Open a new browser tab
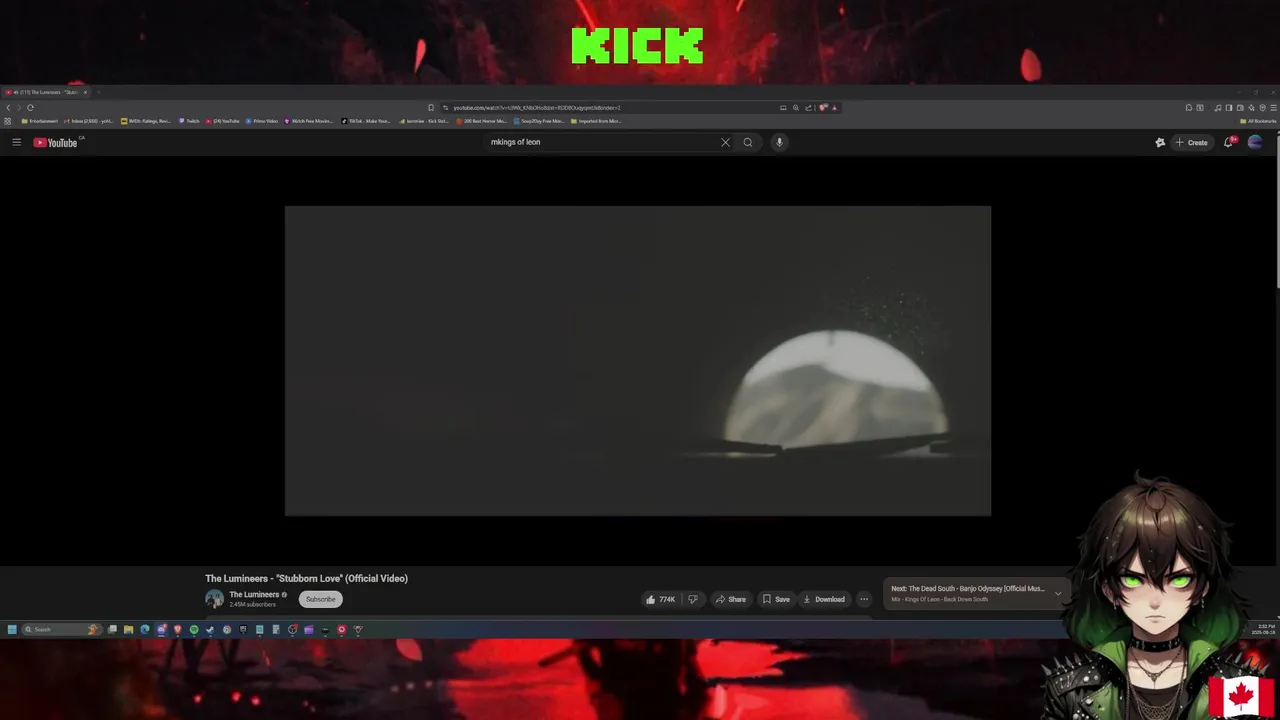Viewport: 1280px width, 720px height. (98, 92)
